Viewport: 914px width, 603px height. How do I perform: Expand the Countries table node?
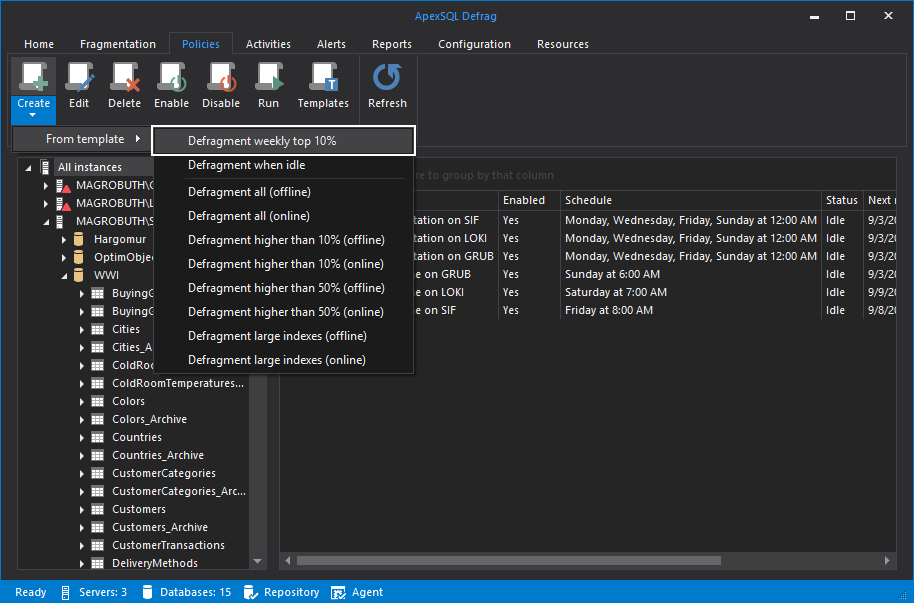tap(82, 437)
